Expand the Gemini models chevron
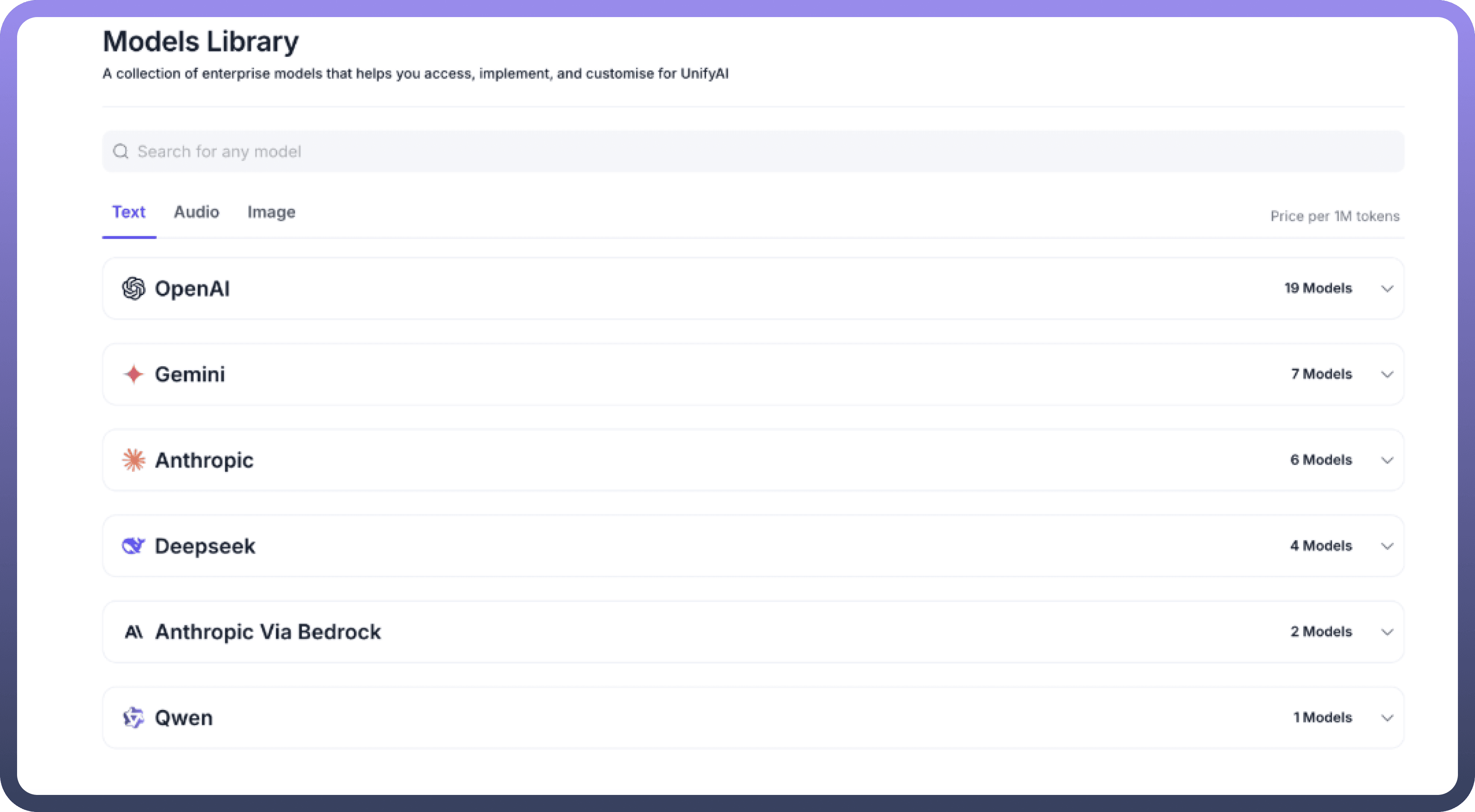Viewport: 1475px width, 812px height. pyautogui.click(x=1387, y=374)
